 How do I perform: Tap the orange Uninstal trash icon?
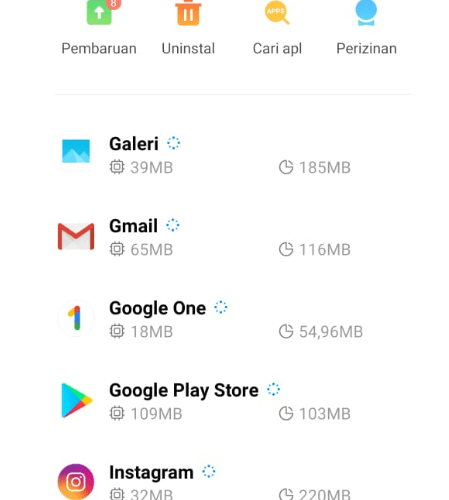(188, 13)
